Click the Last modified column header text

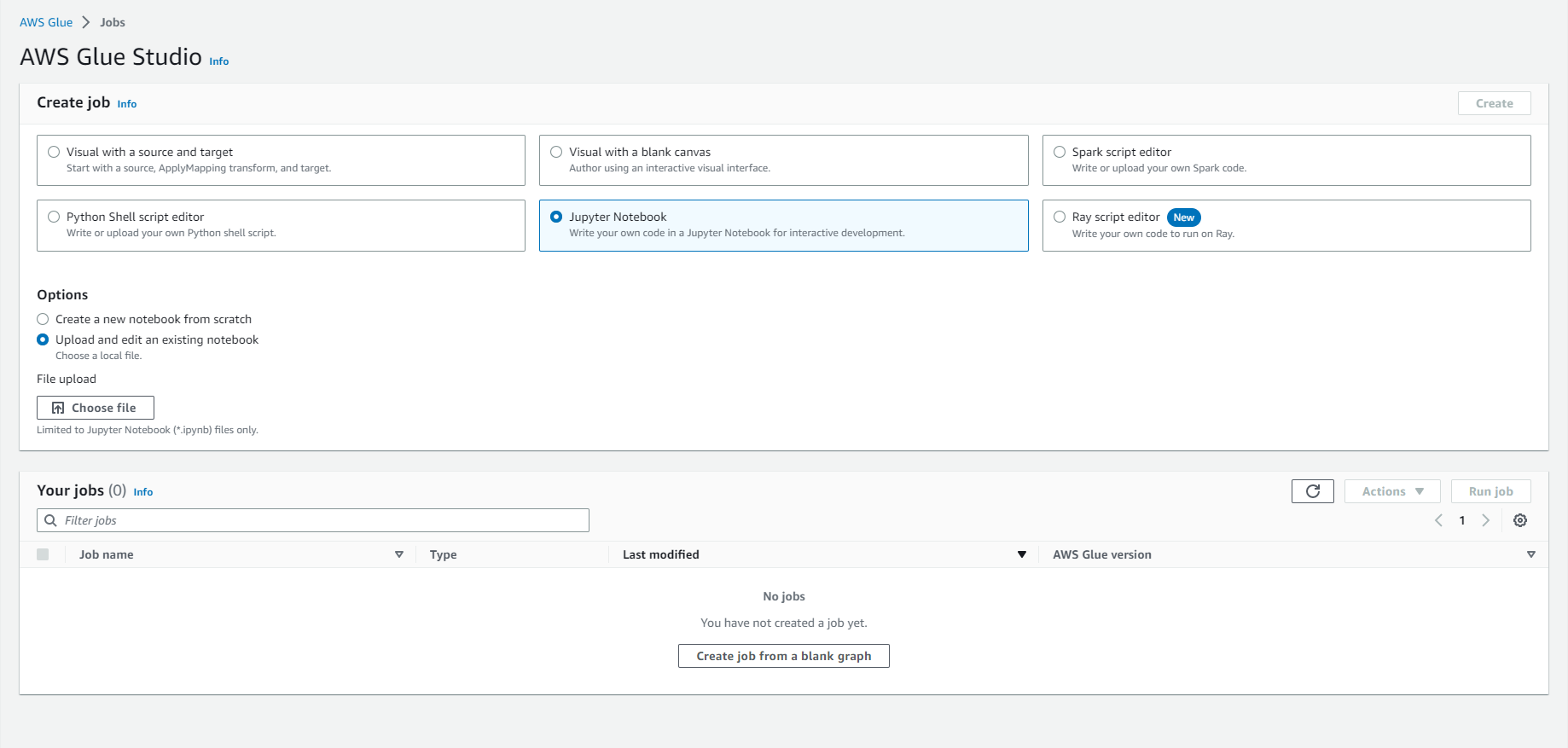(x=660, y=554)
